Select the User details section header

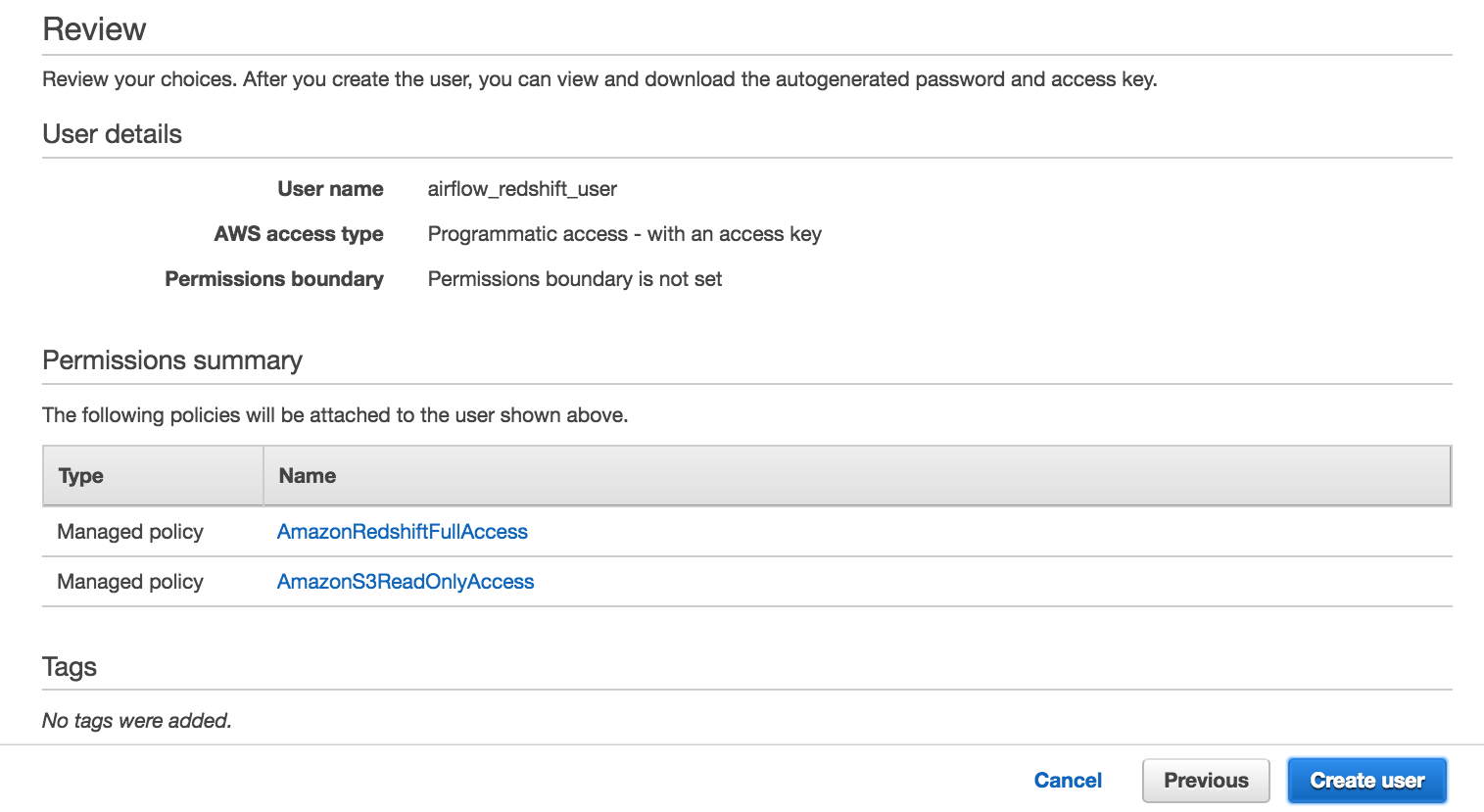tap(111, 134)
